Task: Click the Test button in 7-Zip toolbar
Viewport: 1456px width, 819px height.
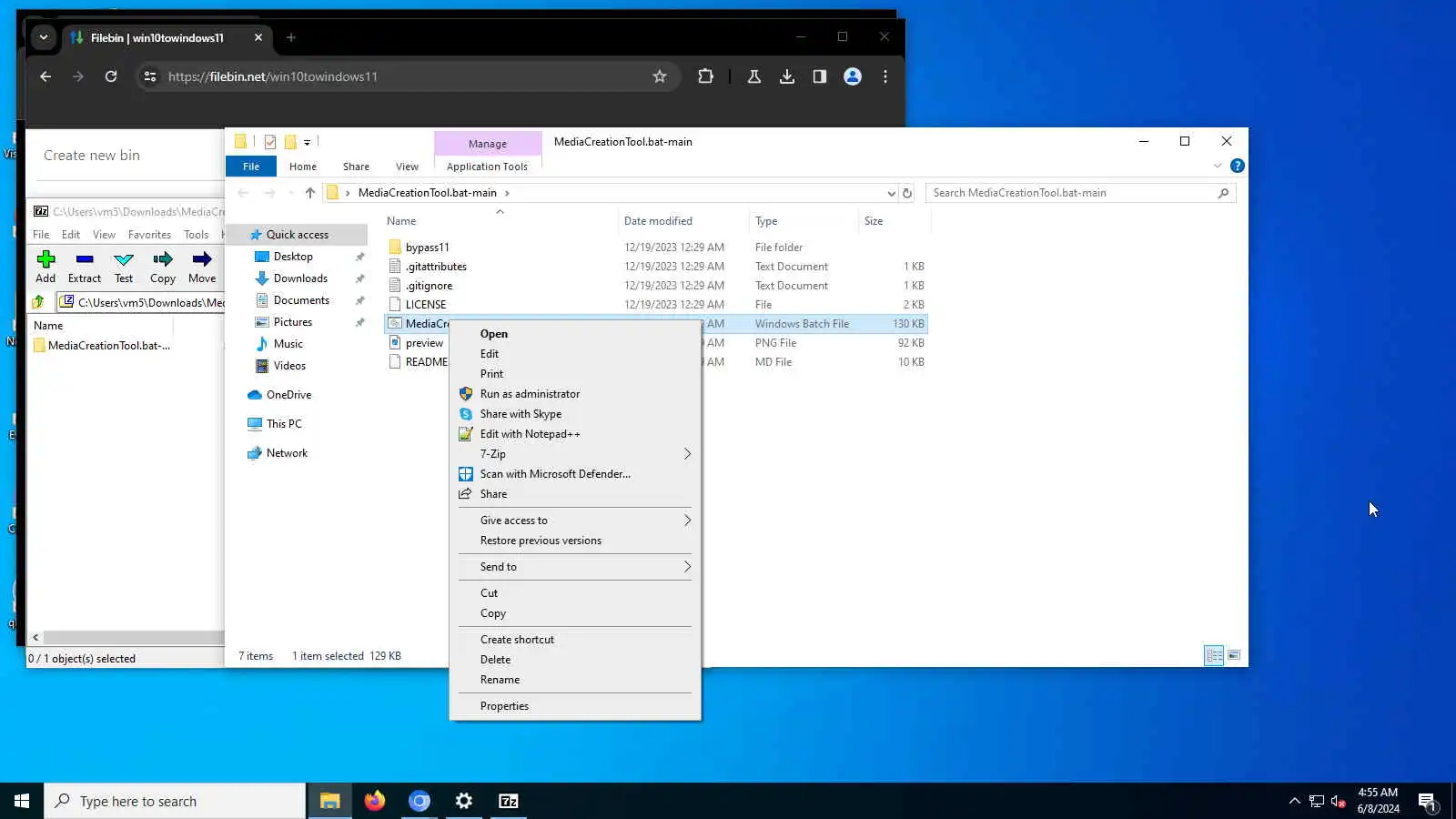Action: click(124, 267)
